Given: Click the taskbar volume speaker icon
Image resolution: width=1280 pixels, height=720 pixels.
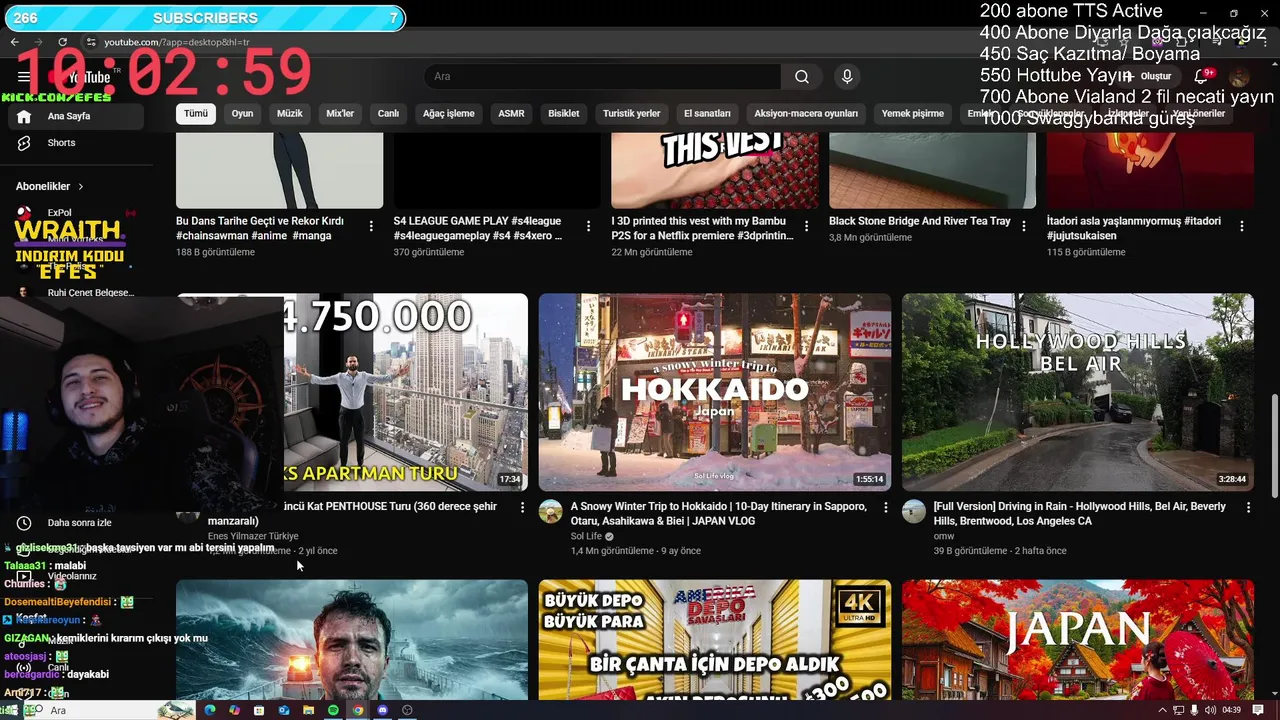Looking at the screenshot, I should pyautogui.click(x=1211, y=710).
